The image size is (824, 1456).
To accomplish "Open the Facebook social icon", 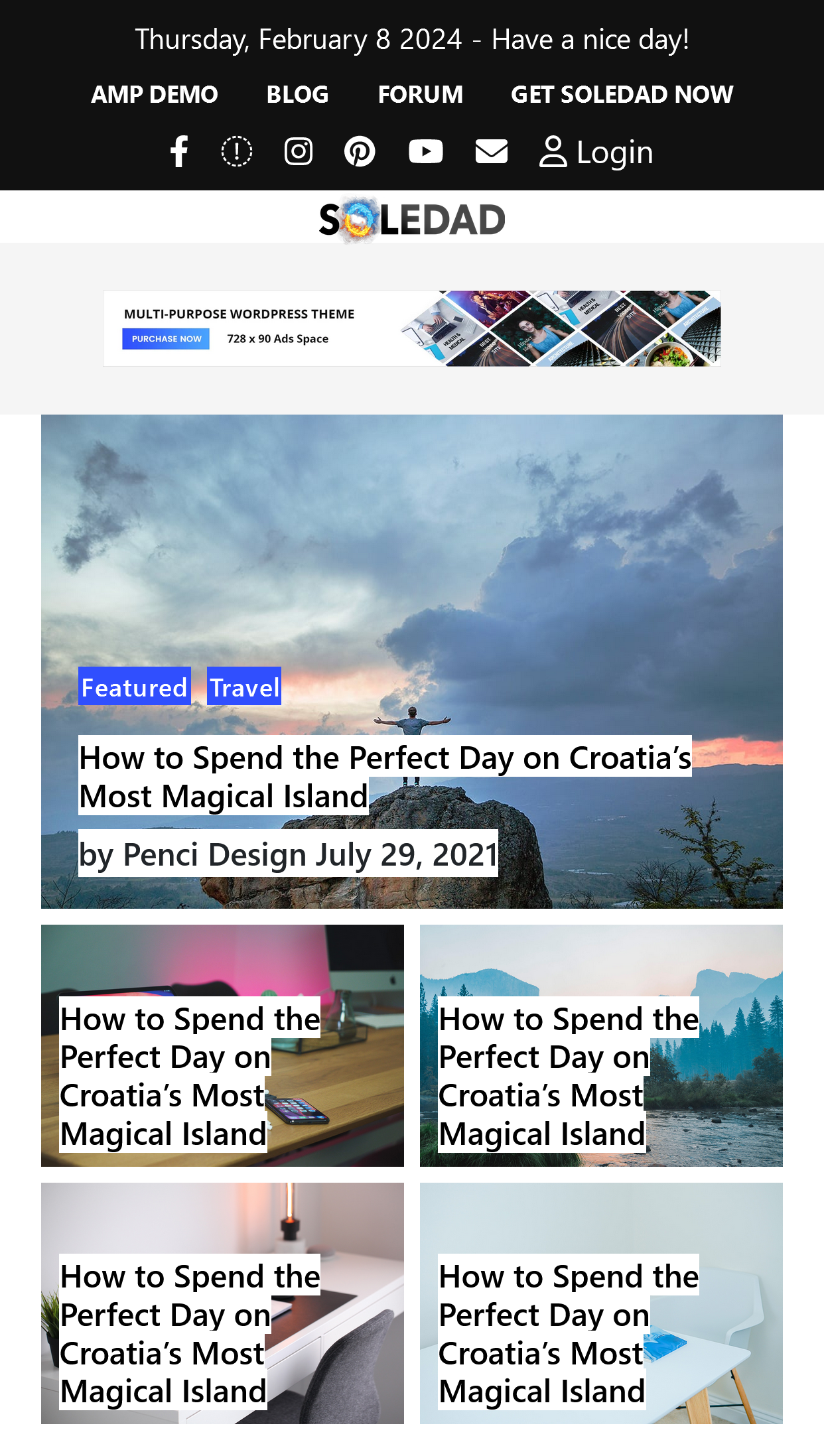I will 179,151.
